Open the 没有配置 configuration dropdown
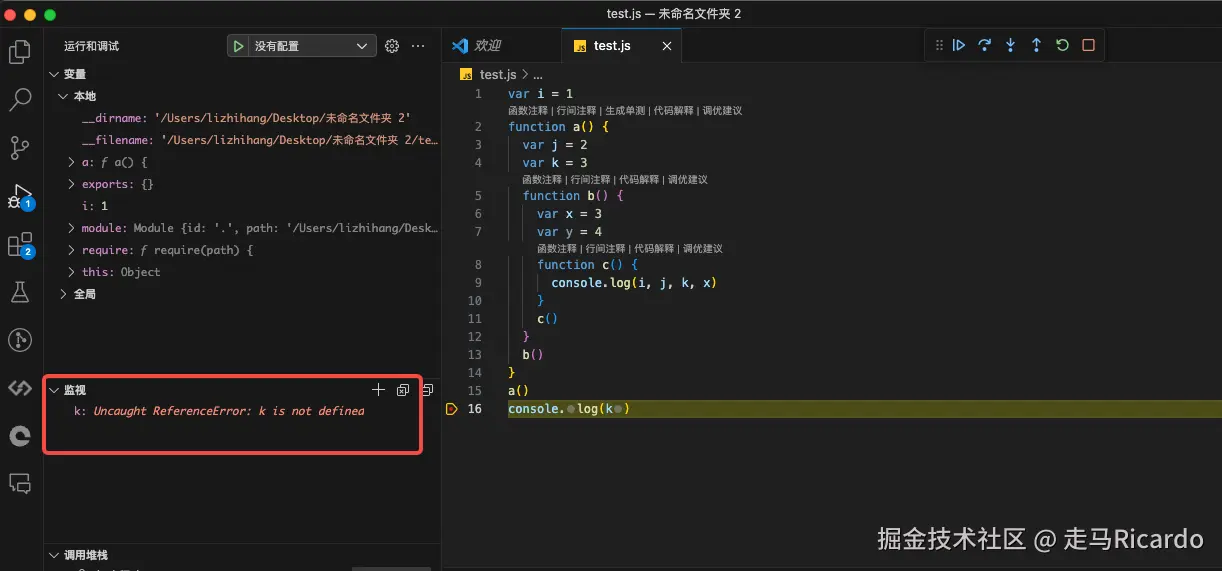Screen dimensions: 1222x571 pyautogui.click(x=312, y=46)
